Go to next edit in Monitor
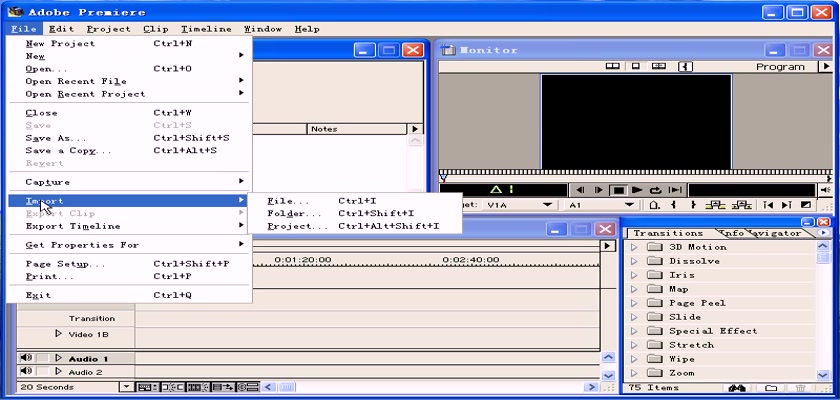Viewport: 840px width, 400px height. pos(786,205)
